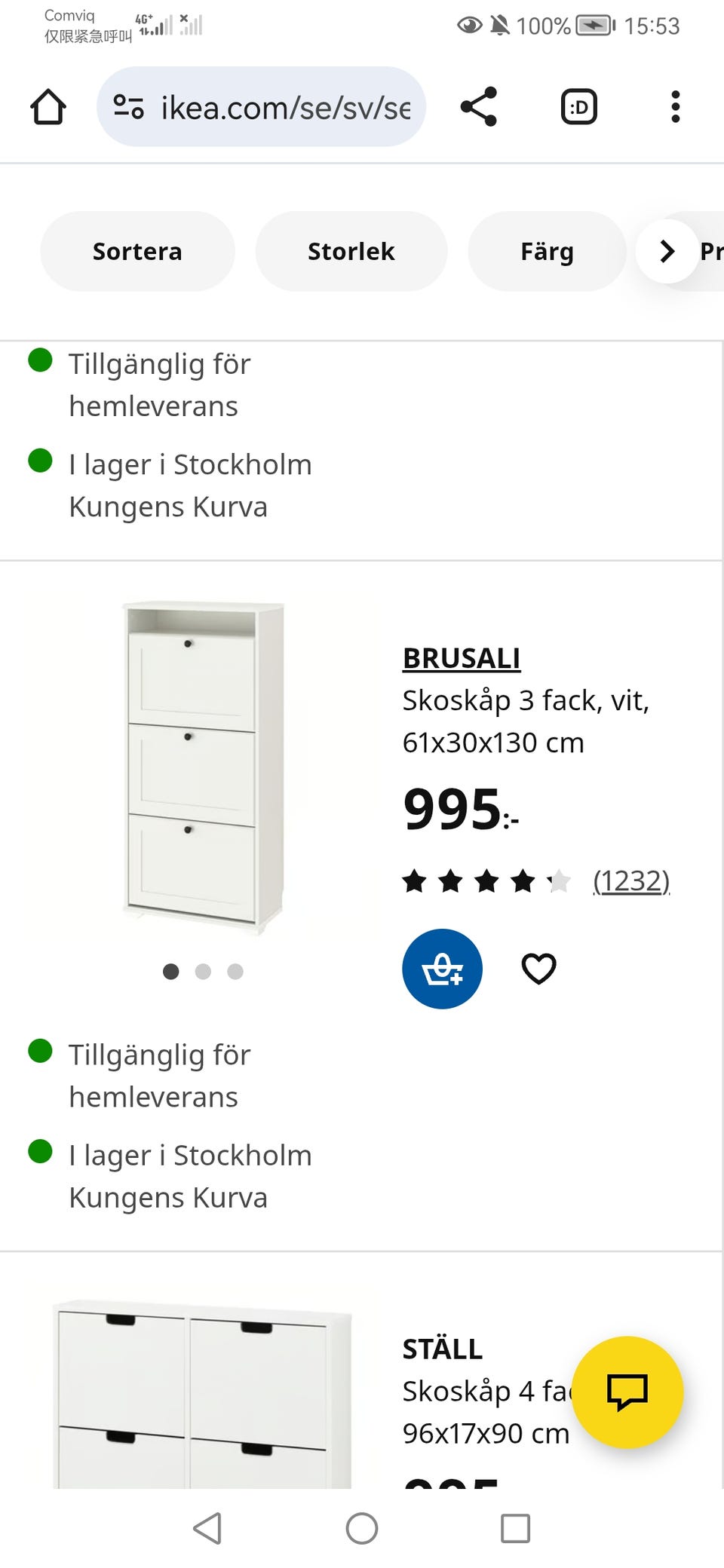
Task: Open browser overflow menu with three dots
Action: [675, 106]
